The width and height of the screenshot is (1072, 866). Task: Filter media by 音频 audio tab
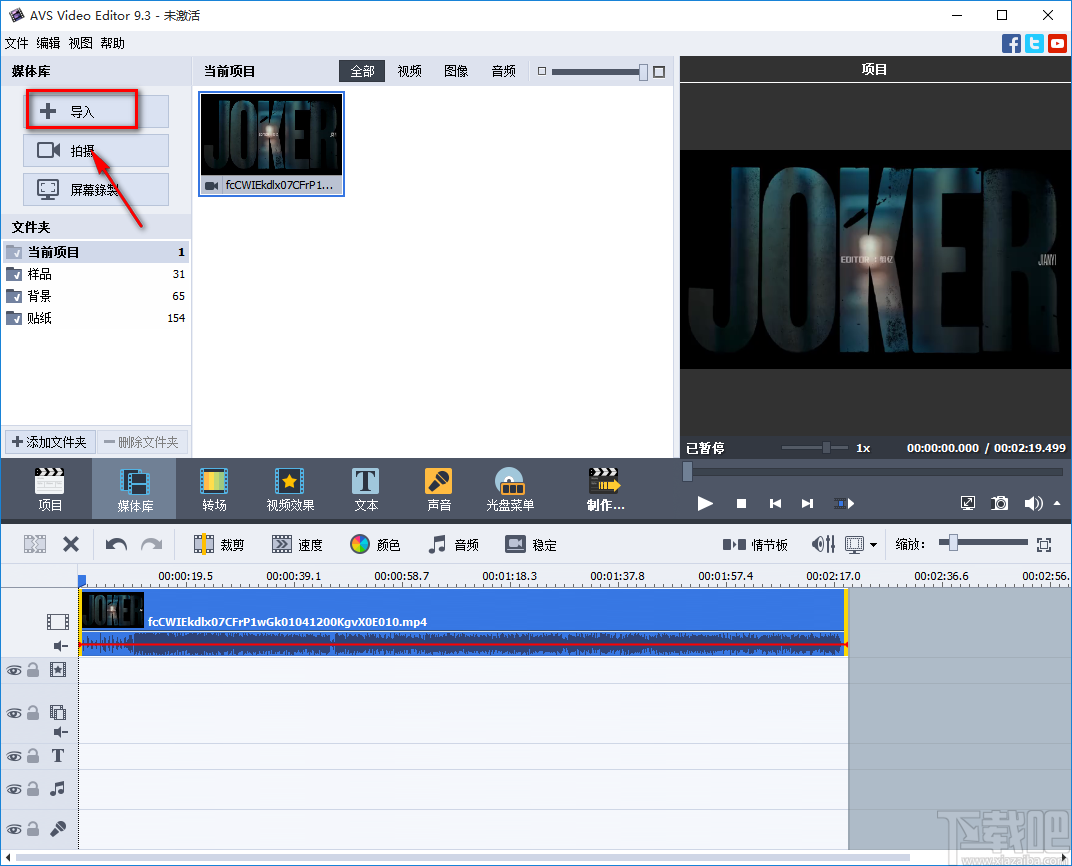503,71
